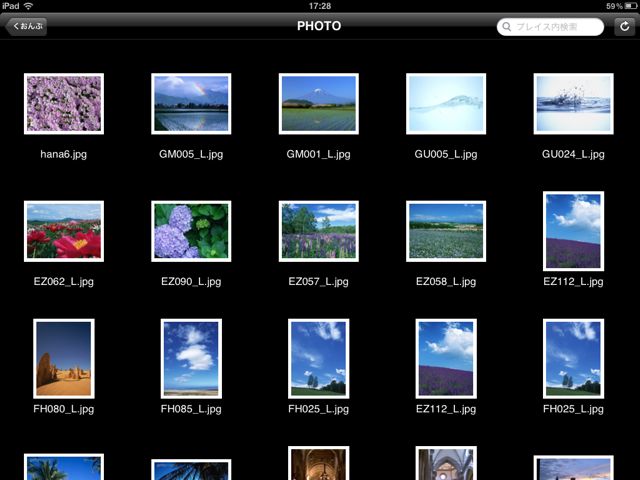Open the GM001_L.jpg Mount Fuji thumbnail
This screenshot has height=480, width=640.
[x=318, y=104]
